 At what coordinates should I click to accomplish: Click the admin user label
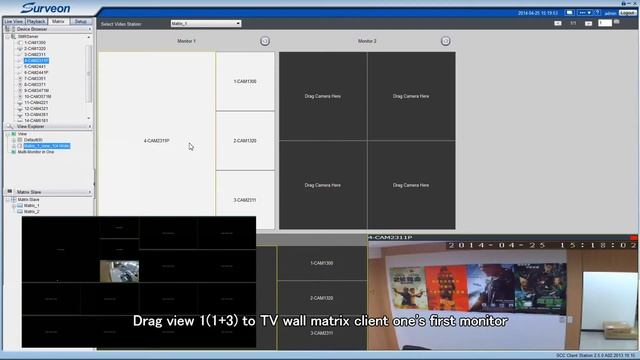[610, 13]
